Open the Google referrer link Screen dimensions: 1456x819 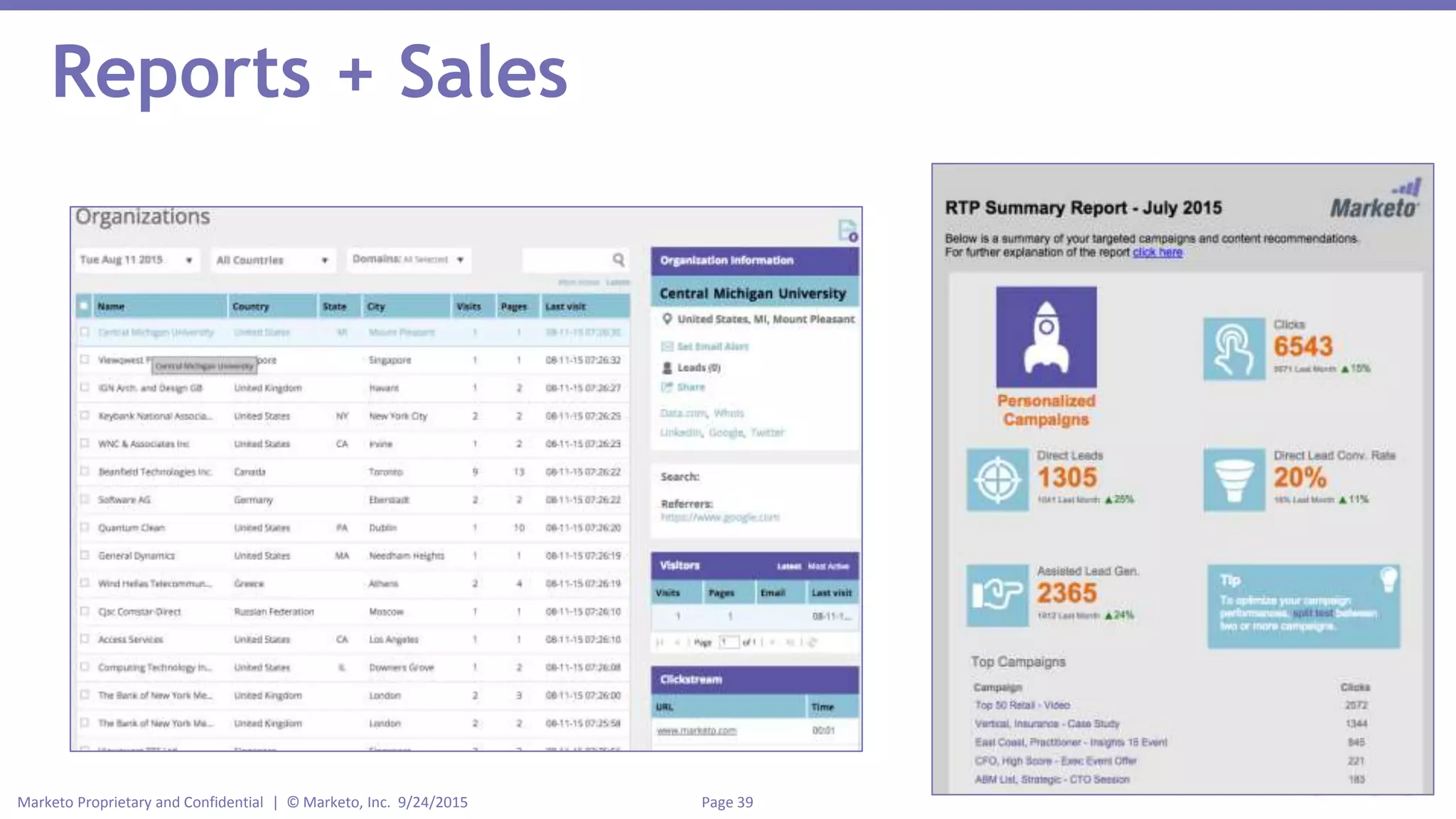(719, 517)
